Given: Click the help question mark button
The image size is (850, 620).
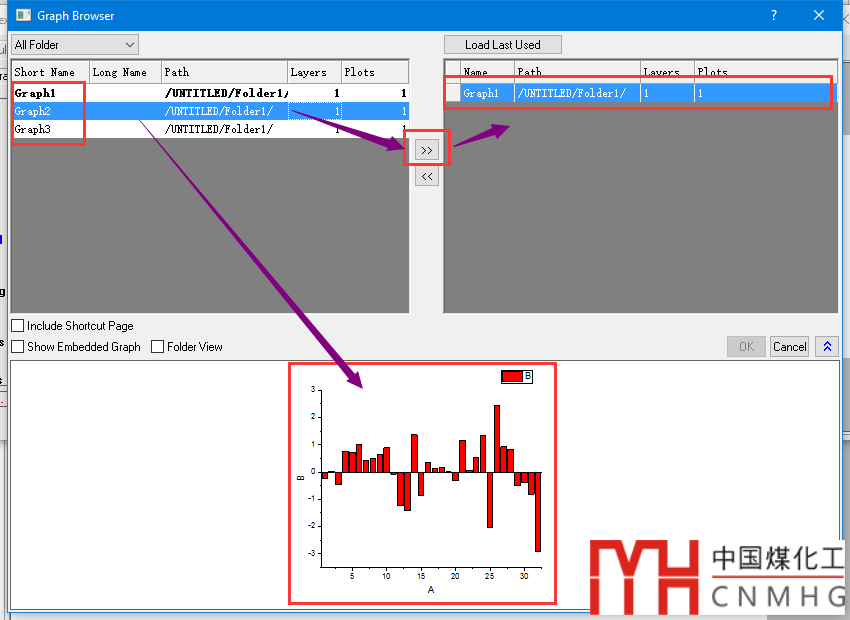Looking at the screenshot, I should [x=774, y=15].
